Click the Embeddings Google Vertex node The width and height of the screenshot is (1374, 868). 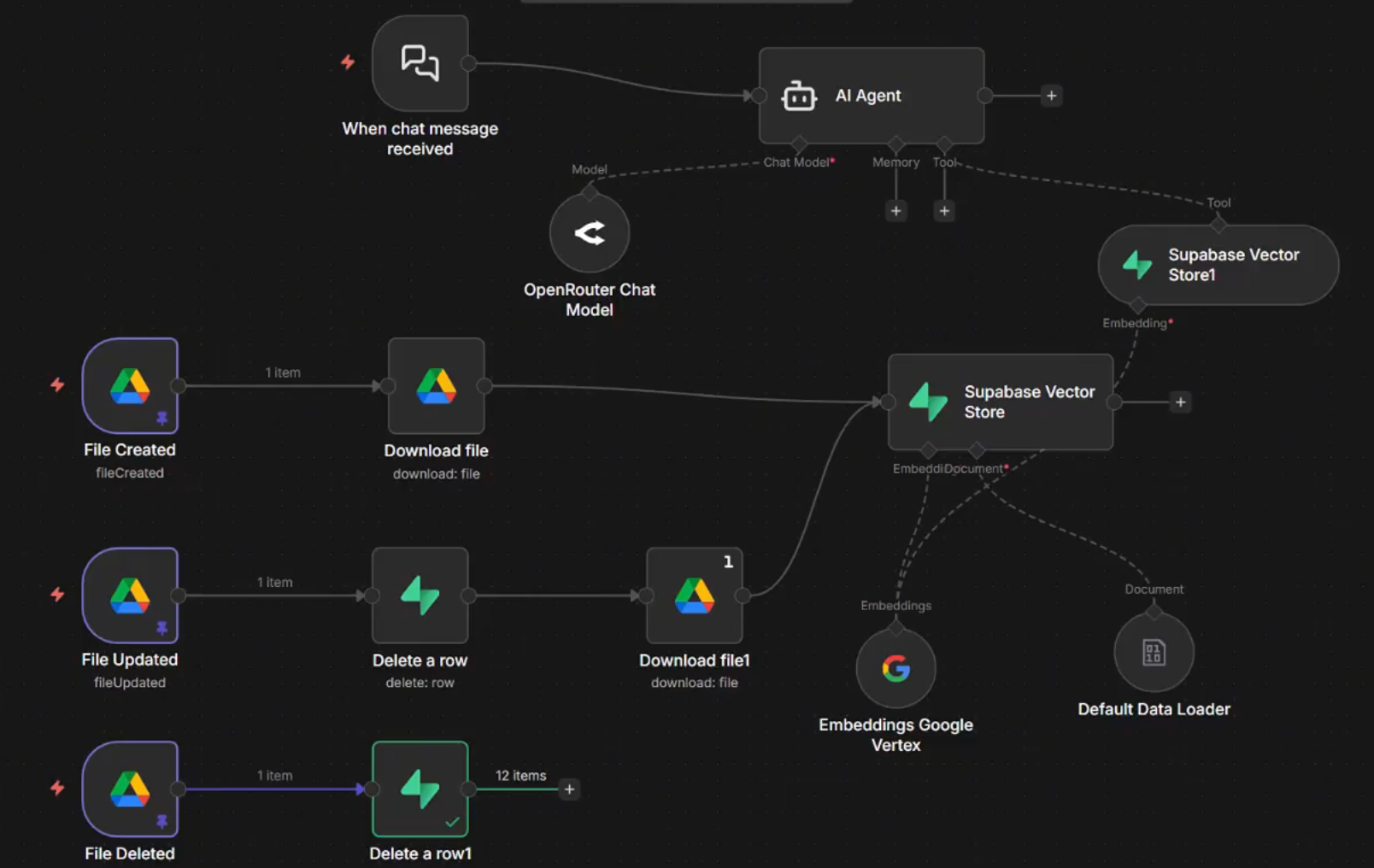coord(896,668)
